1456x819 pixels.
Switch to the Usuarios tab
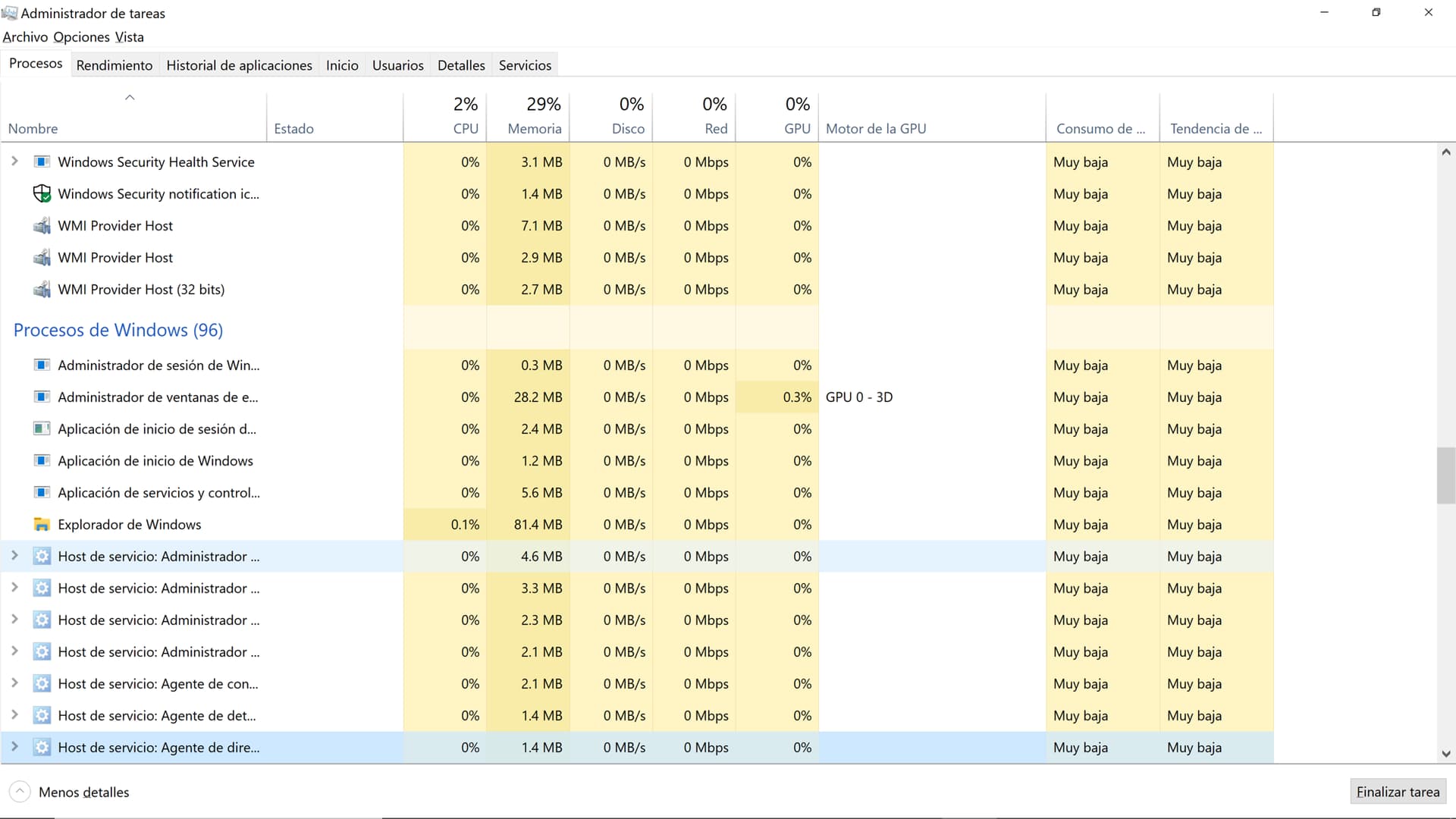[397, 65]
